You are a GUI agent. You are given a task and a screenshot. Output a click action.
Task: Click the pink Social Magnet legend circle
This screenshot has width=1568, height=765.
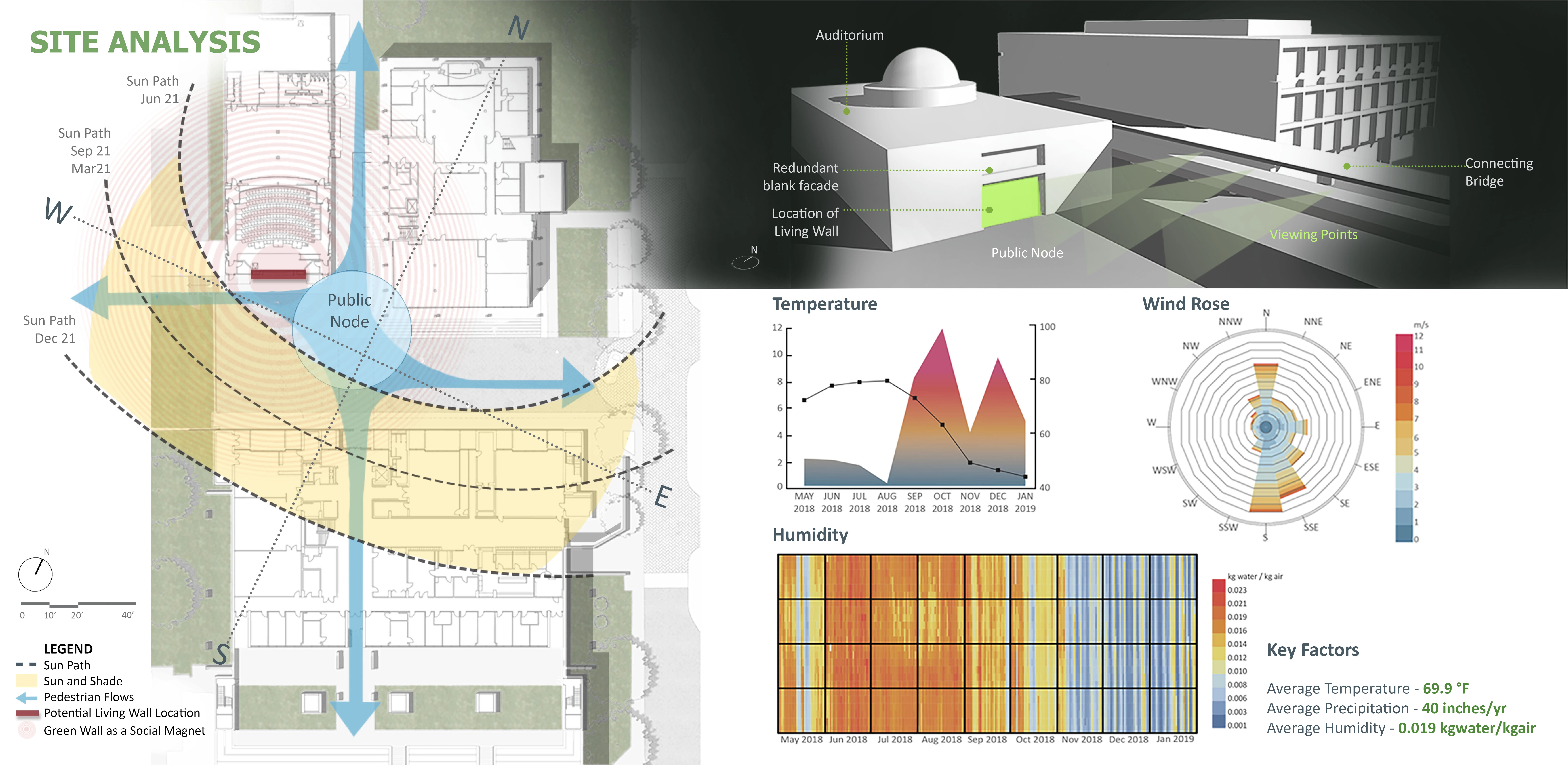pos(27,729)
